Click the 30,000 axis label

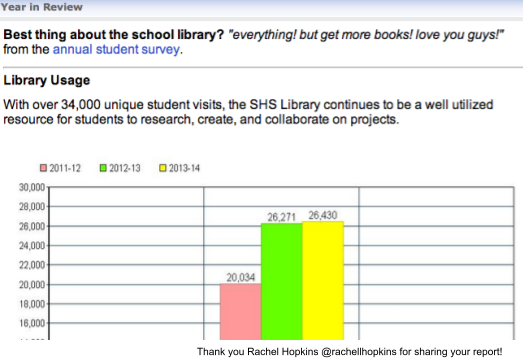(x=32, y=187)
